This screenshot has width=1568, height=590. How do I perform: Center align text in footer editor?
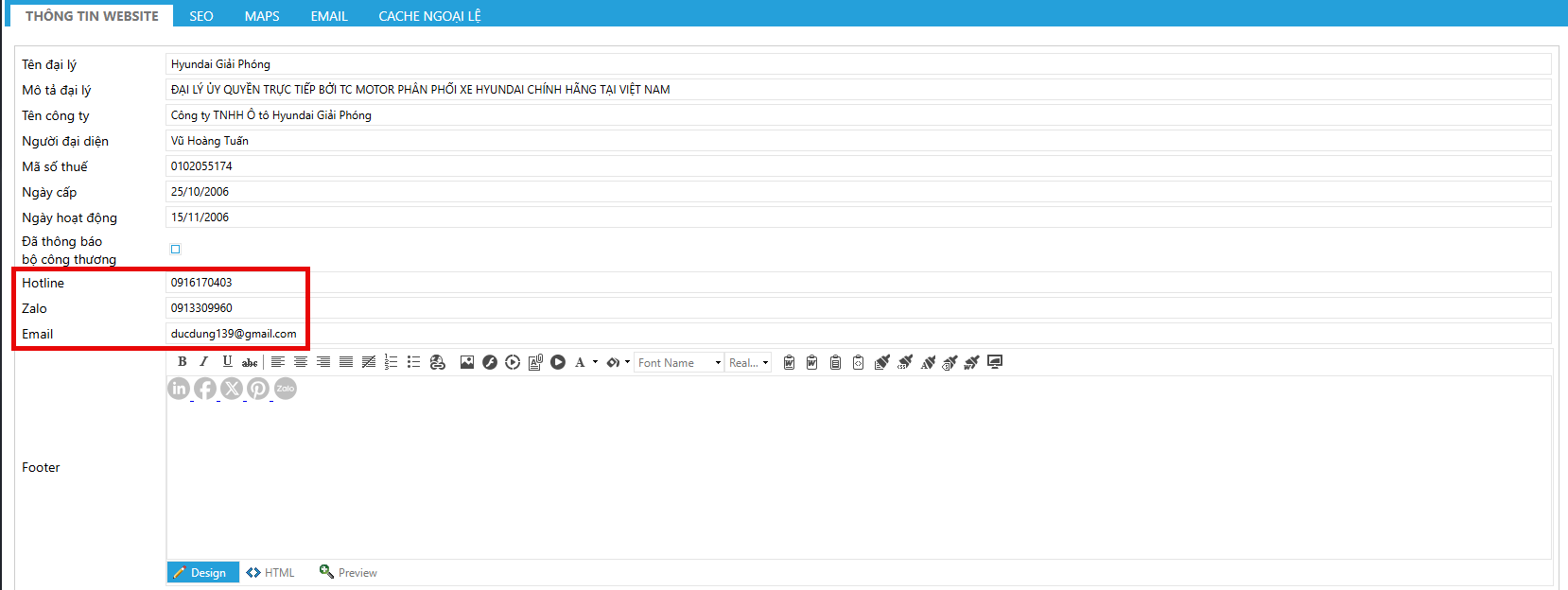(x=301, y=362)
